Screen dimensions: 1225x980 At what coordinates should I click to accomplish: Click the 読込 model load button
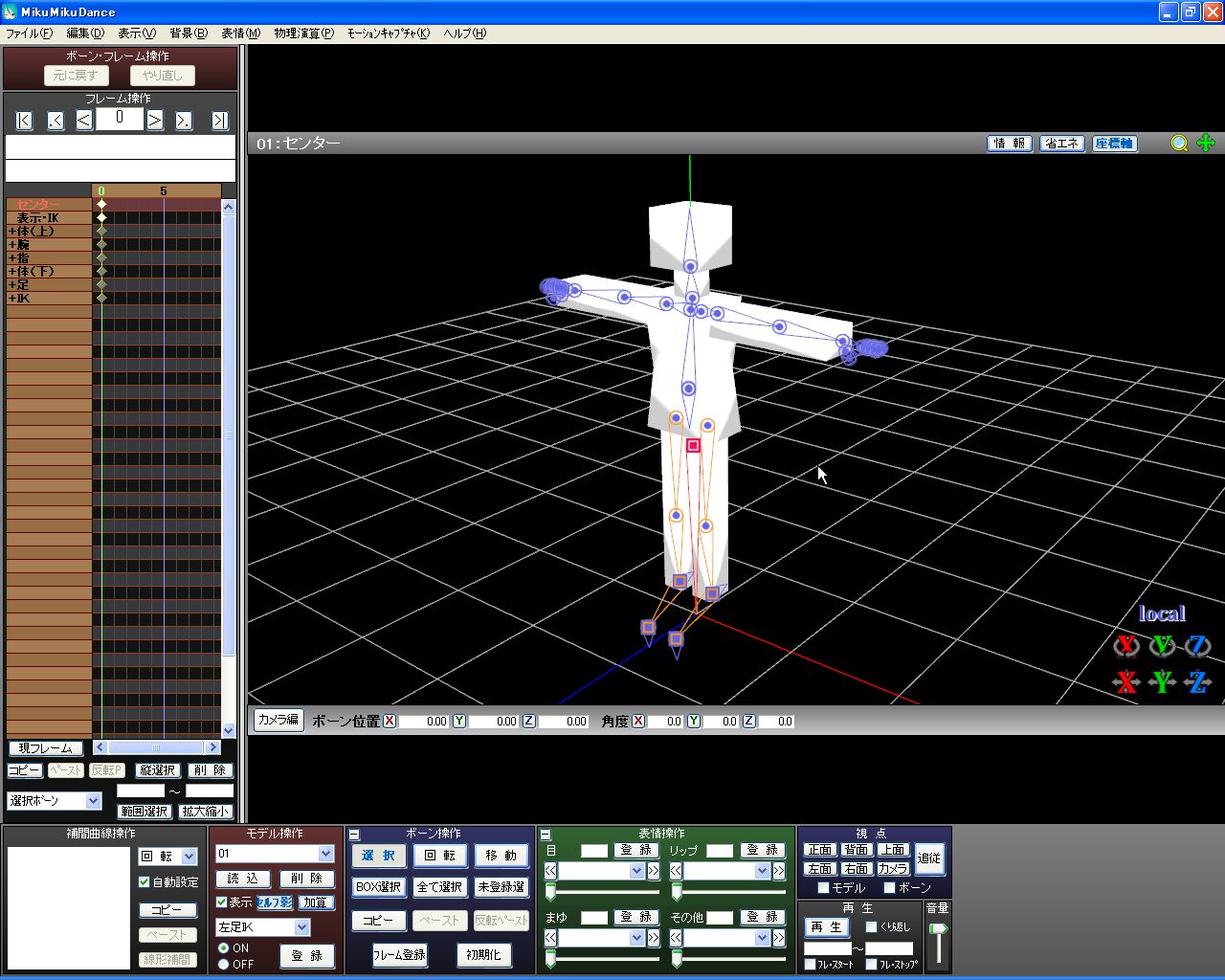click(243, 879)
